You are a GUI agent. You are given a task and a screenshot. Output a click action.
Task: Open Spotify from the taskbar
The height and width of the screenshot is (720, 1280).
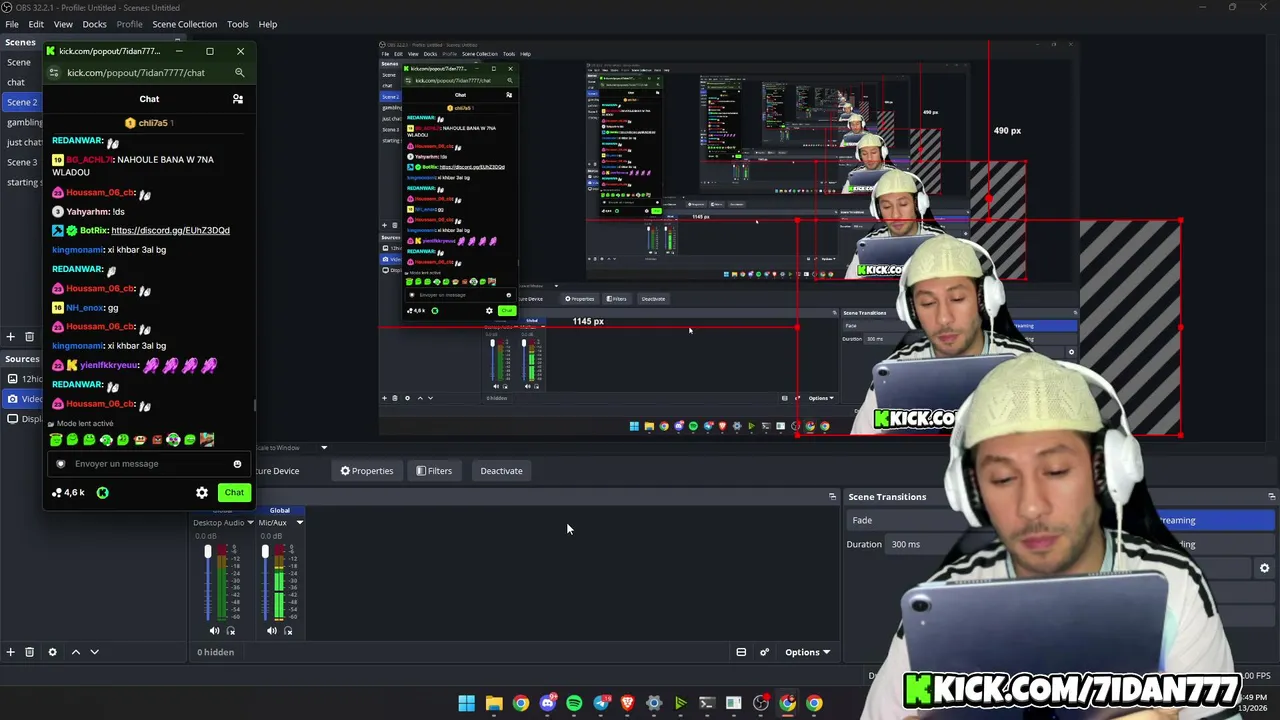(x=574, y=703)
